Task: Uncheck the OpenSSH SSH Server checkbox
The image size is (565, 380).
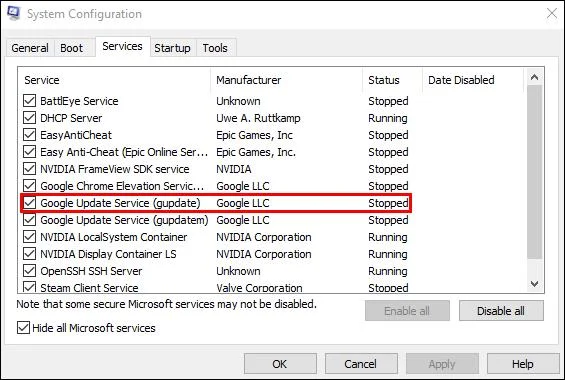Action: click(30, 271)
